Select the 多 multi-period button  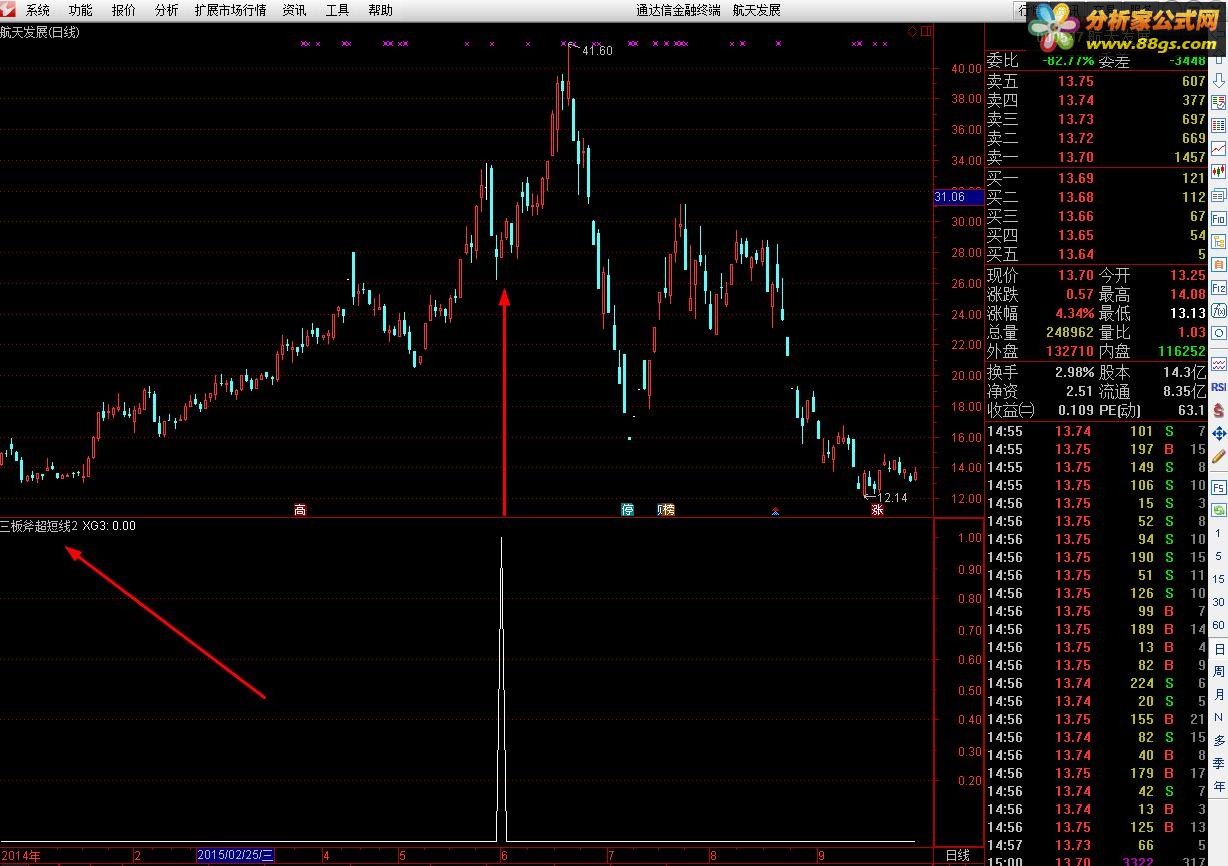click(1219, 740)
